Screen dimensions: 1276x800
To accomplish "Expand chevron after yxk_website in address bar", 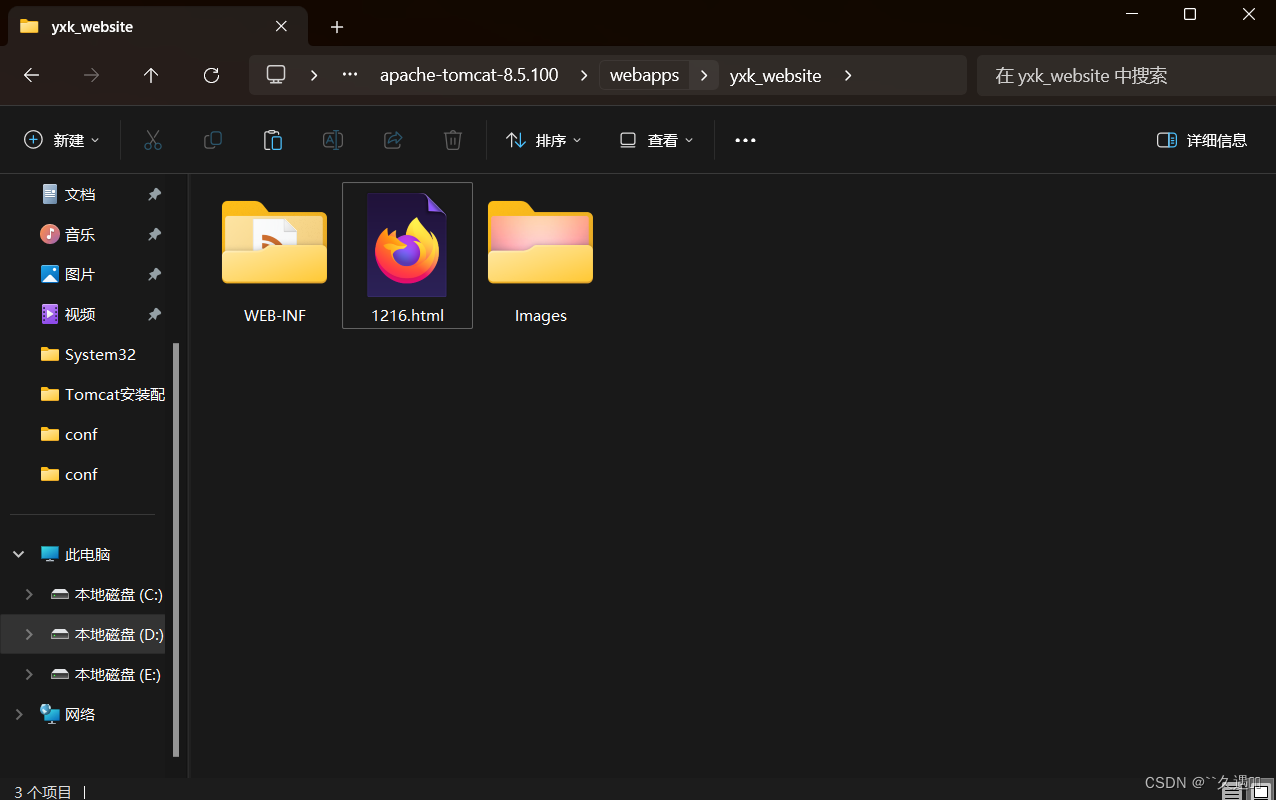I will 848,75.
